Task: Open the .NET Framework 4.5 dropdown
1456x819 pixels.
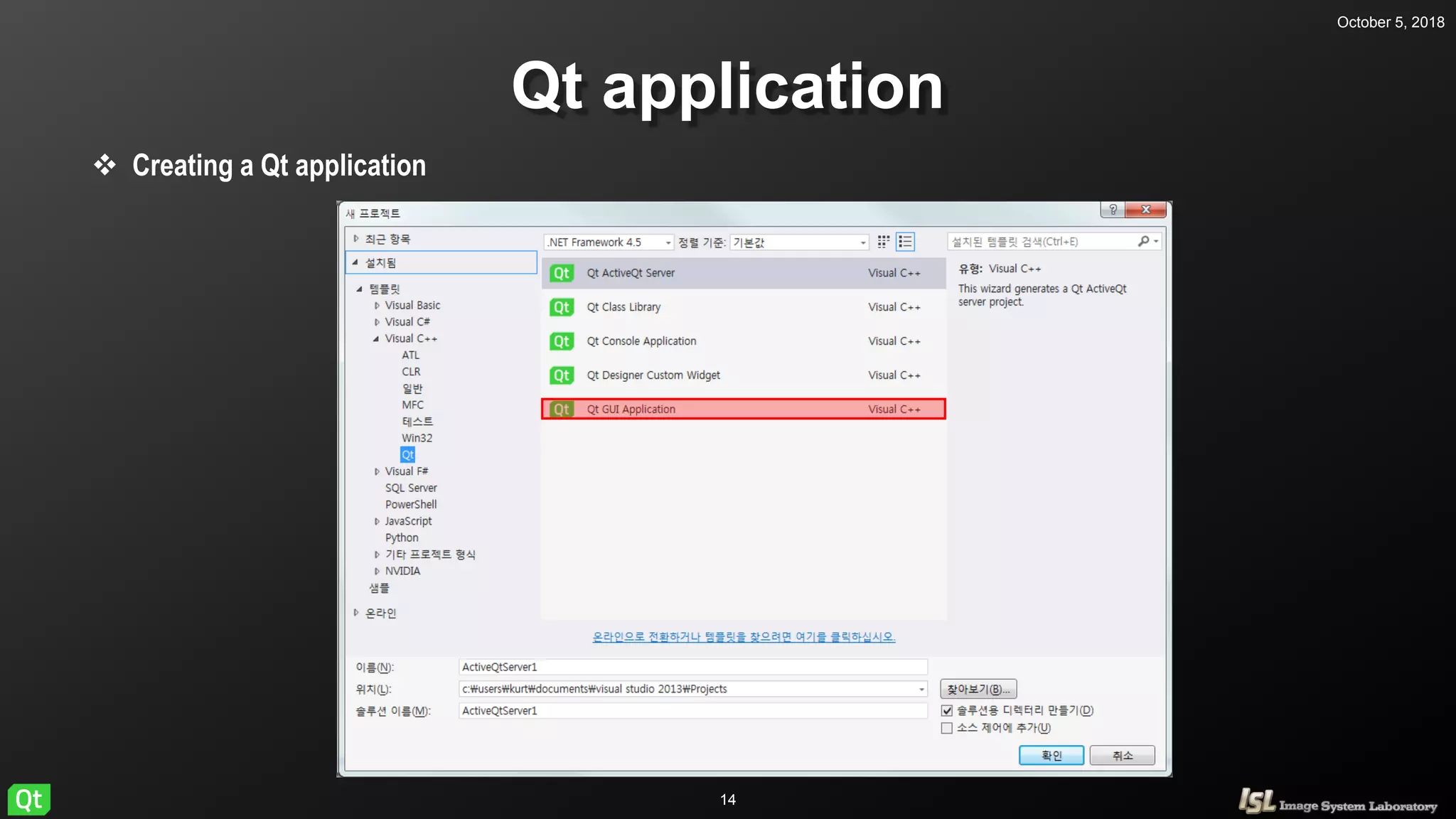Action: (609, 242)
